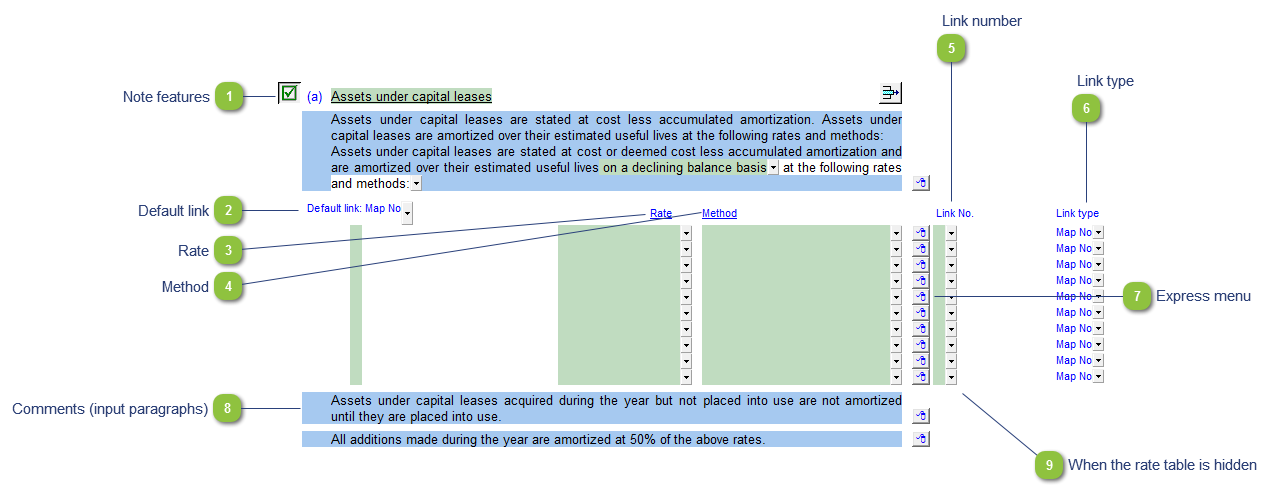Open the Link type Map No dropdown in last row
The height and width of the screenshot is (490, 1273).
click(x=1098, y=377)
